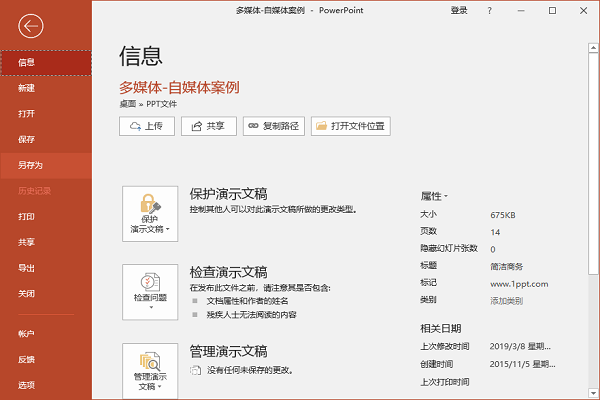The height and width of the screenshot is (400, 600).
Task: Choose 保存 in the sidebar
Action: (x=46, y=139)
